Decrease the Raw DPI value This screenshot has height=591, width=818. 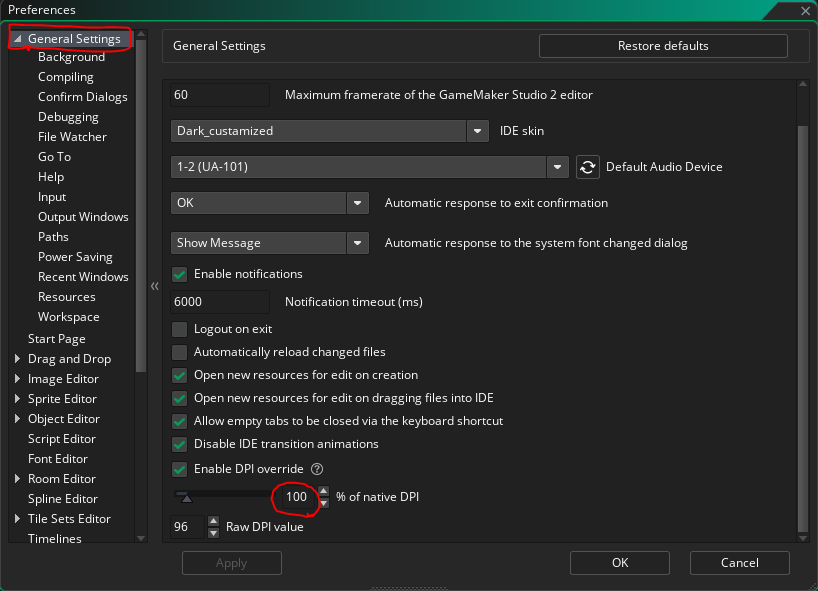click(213, 532)
